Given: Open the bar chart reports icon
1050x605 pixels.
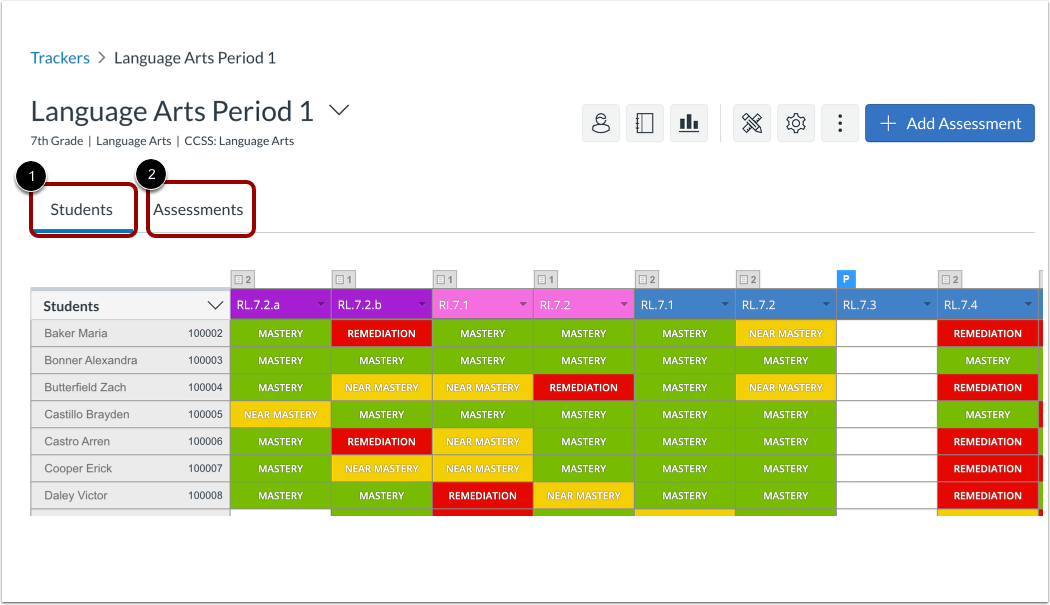Looking at the screenshot, I should pyautogui.click(x=688, y=122).
